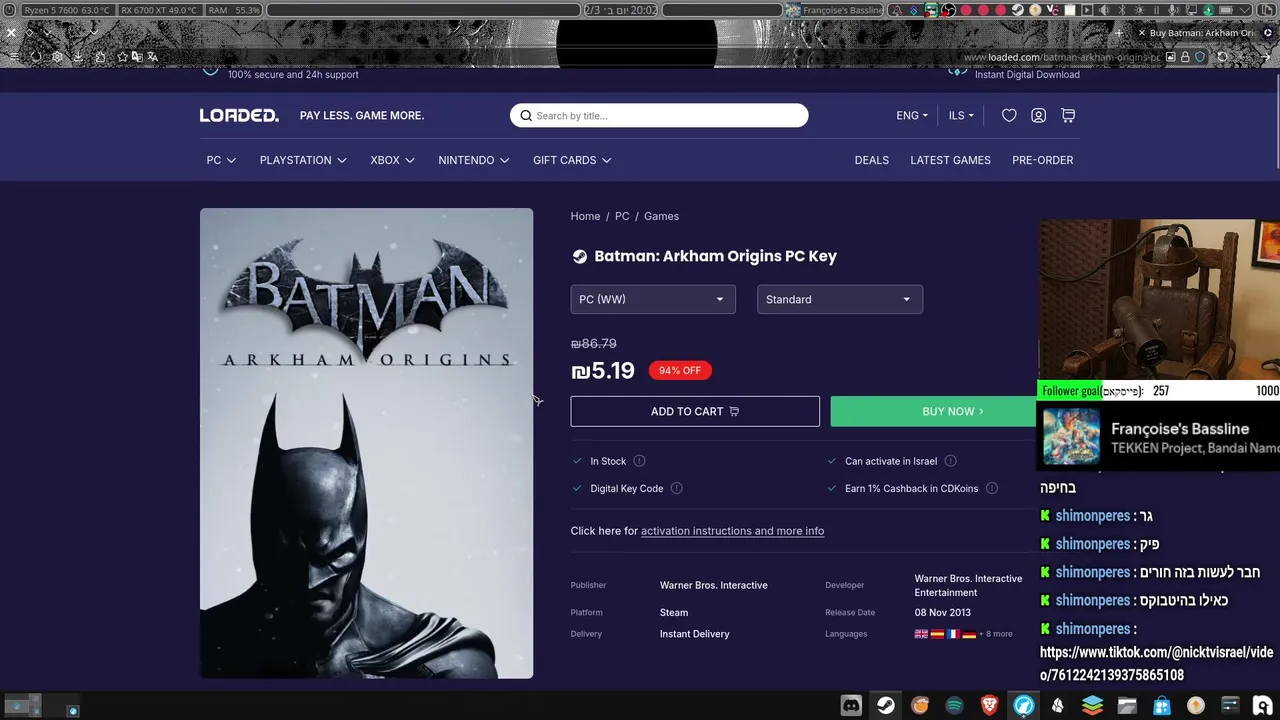This screenshot has height=720, width=1280.
Task: Open the ILS currency dropdown
Action: 961,116
